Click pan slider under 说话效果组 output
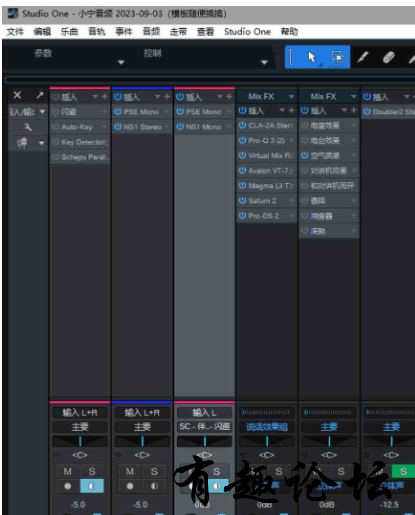The image size is (415, 515). pyautogui.click(x=267, y=441)
